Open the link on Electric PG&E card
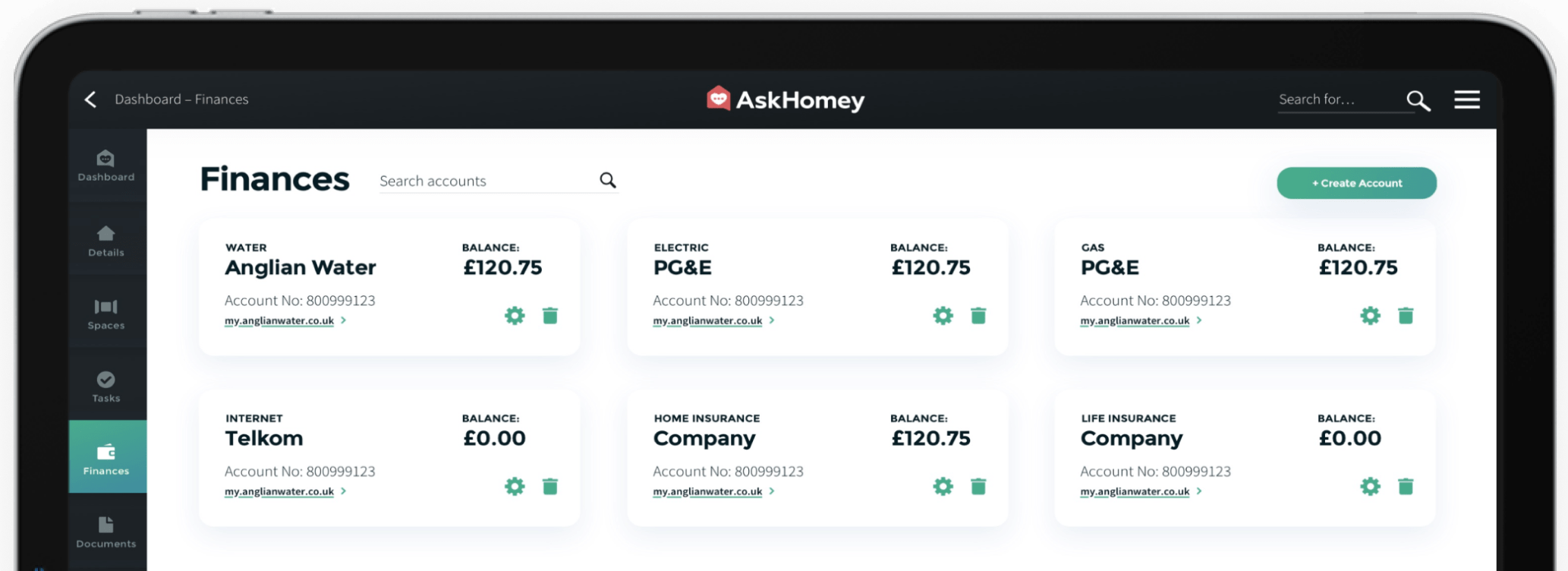The width and height of the screenshot is (1568, 571). 707,320
